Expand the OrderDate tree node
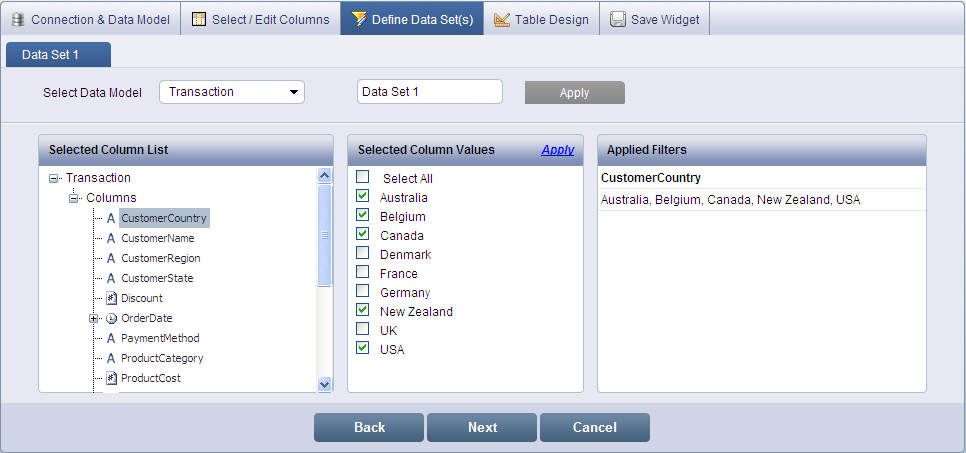The image size is (966, 453). coord(93,318)
